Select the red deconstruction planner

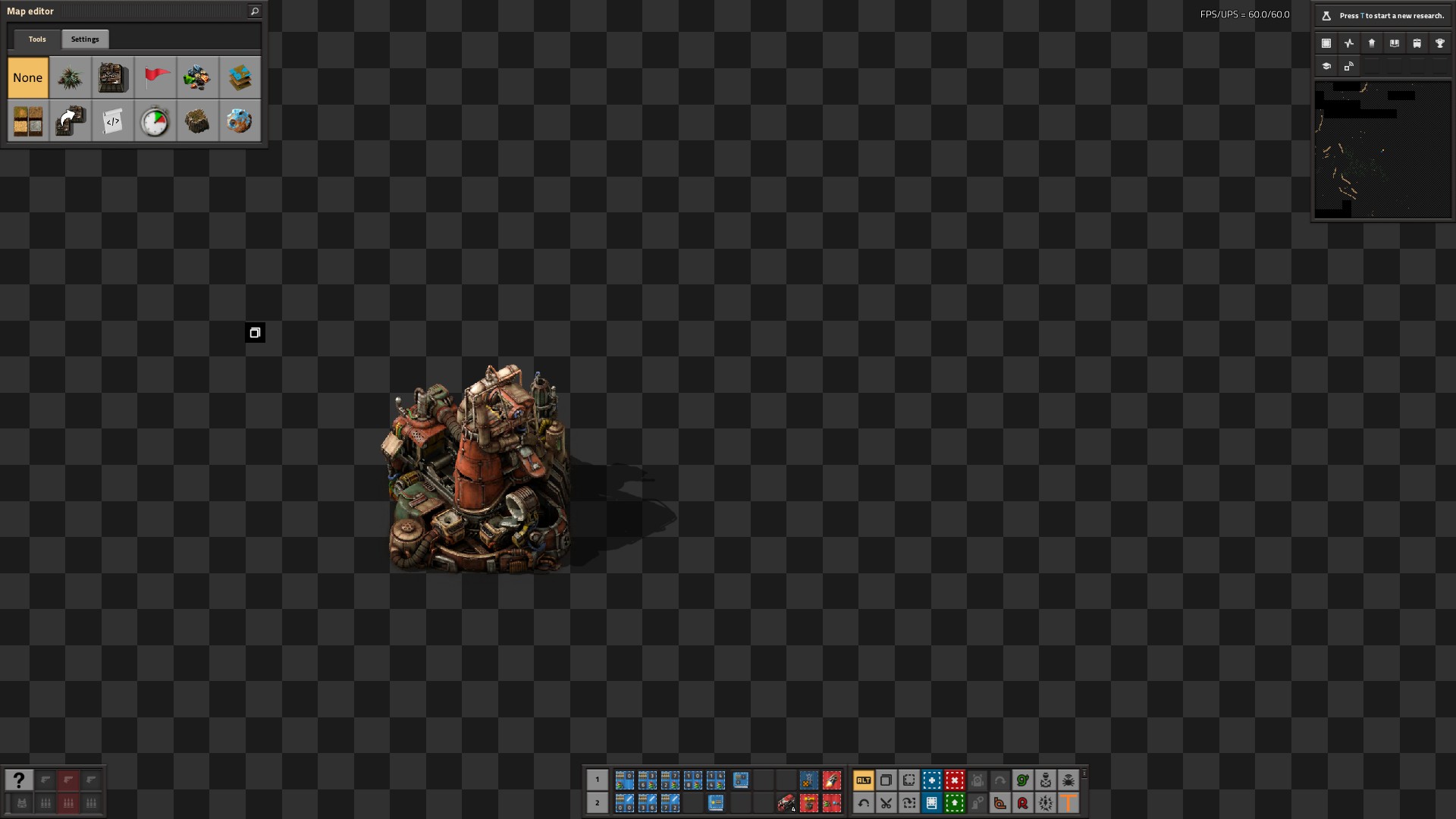tap(955, 780)
